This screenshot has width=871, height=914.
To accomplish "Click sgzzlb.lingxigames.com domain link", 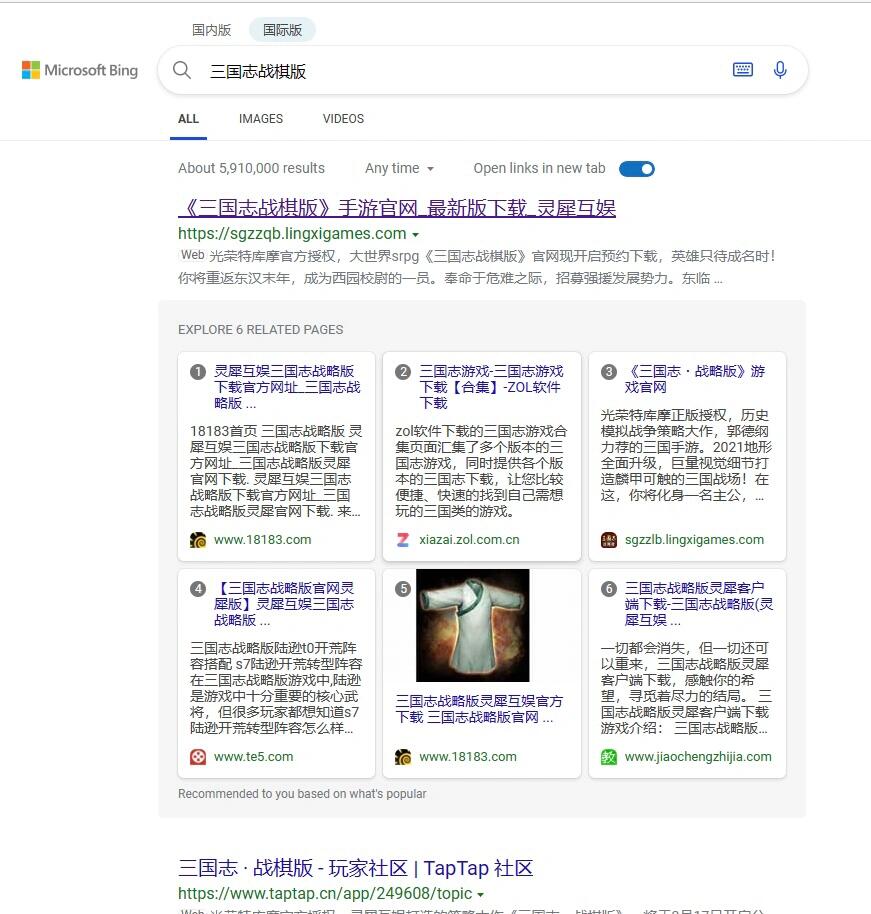I will pos(694,540).
